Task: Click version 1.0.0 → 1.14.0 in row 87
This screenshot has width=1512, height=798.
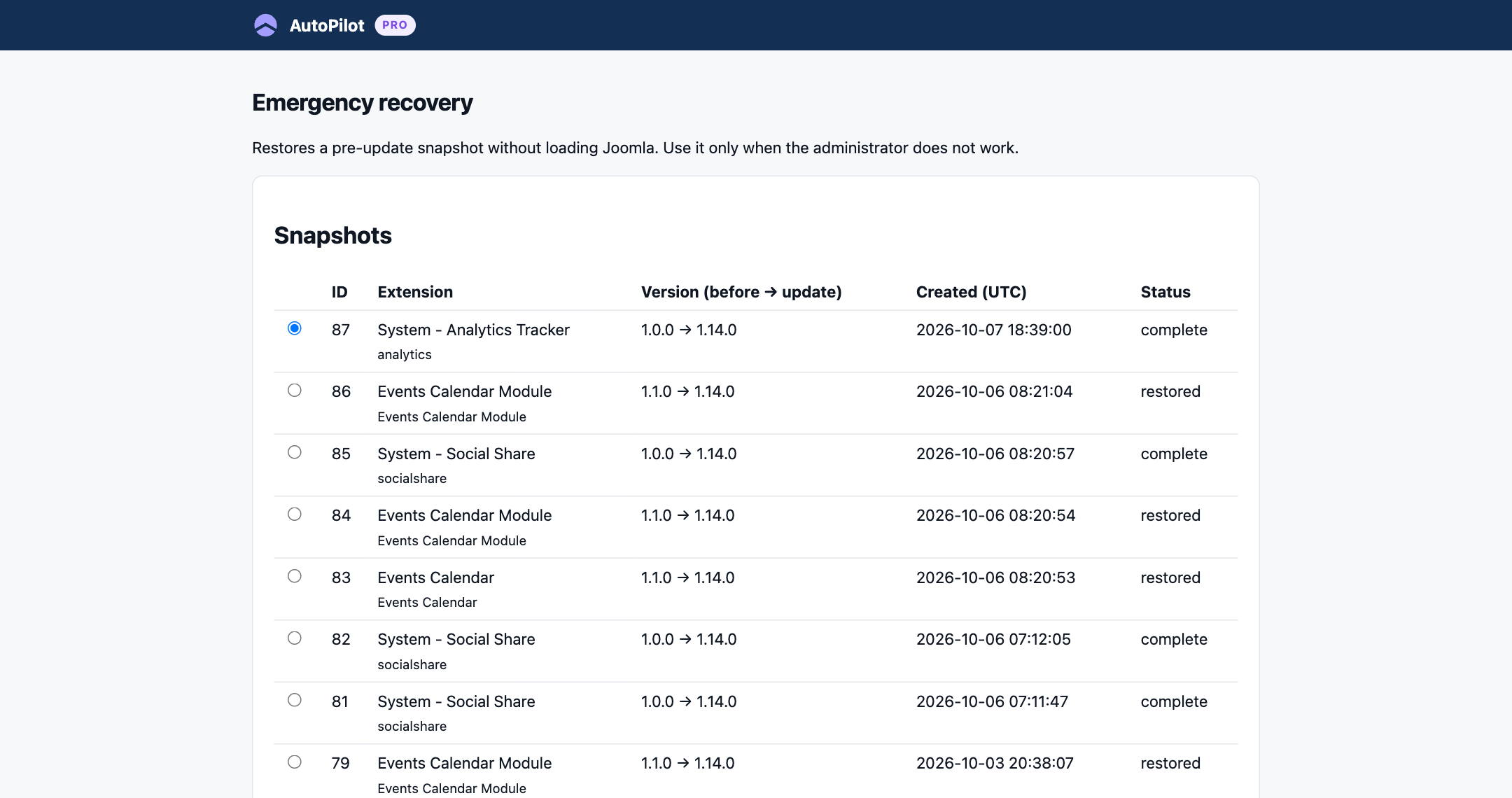Action: 689,330
